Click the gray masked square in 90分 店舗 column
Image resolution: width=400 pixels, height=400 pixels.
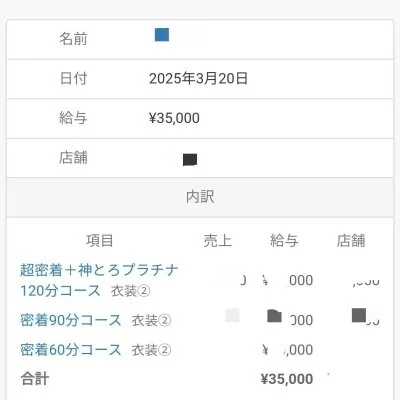[x=359, y=315]
